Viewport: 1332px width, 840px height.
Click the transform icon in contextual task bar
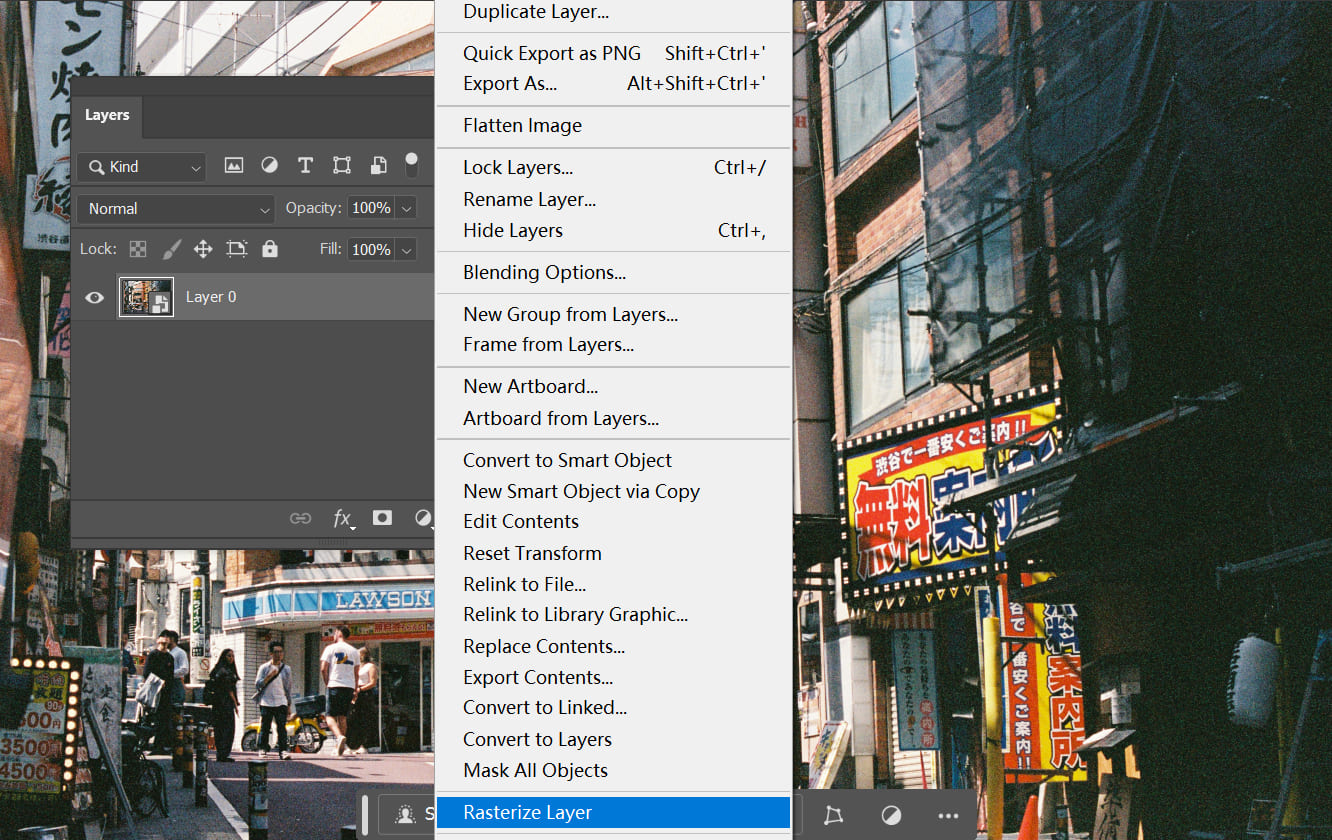833,815
